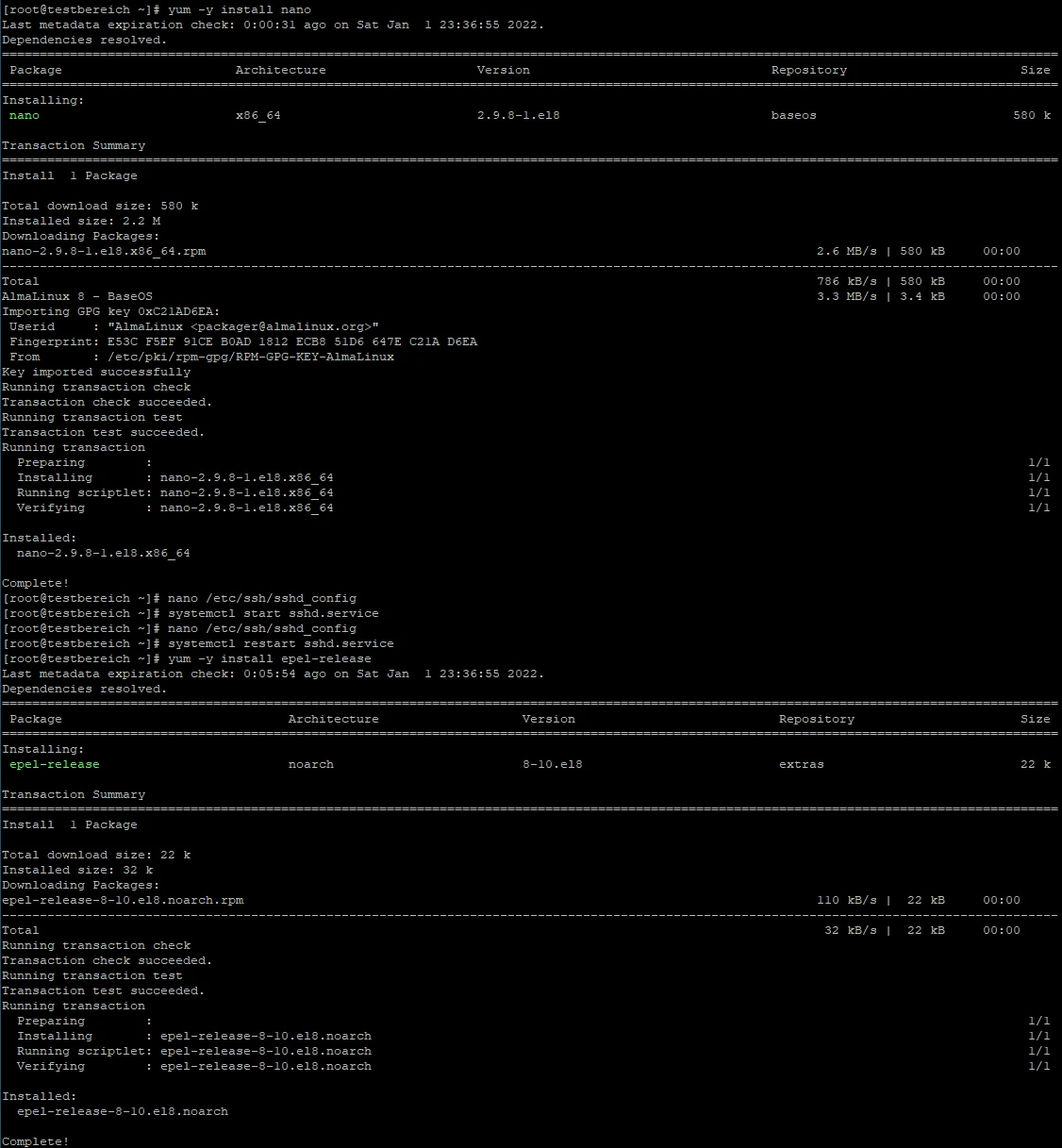1062x1148 pixels.
Task: Click the epel-release-8-10.el8.noarch.rpm download line
Action: pos(123,900)
